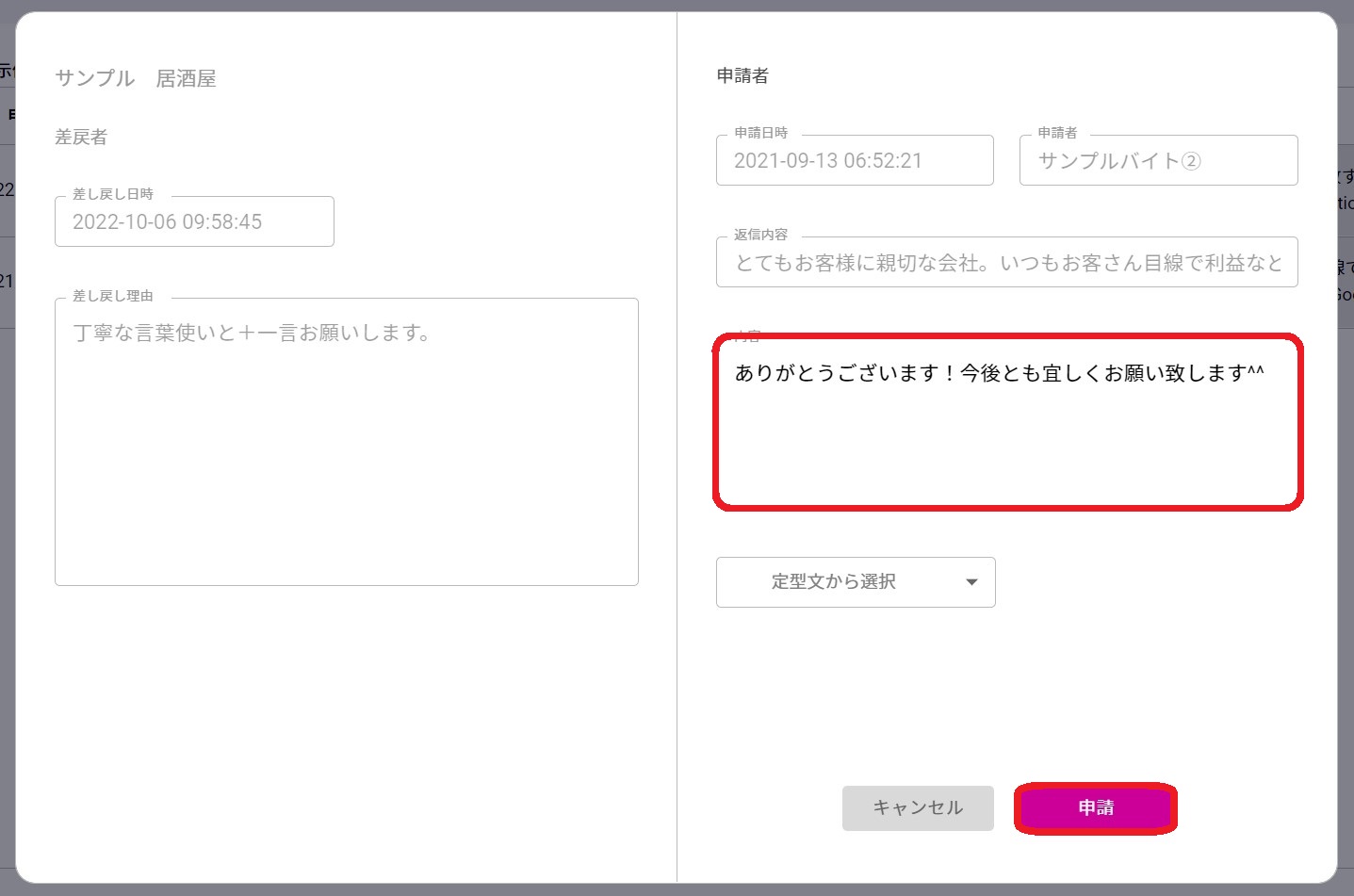This screenshot has width=1354, height=896.
Task: Click the small 差し戻し日時 field label
Action: [113, 194]
